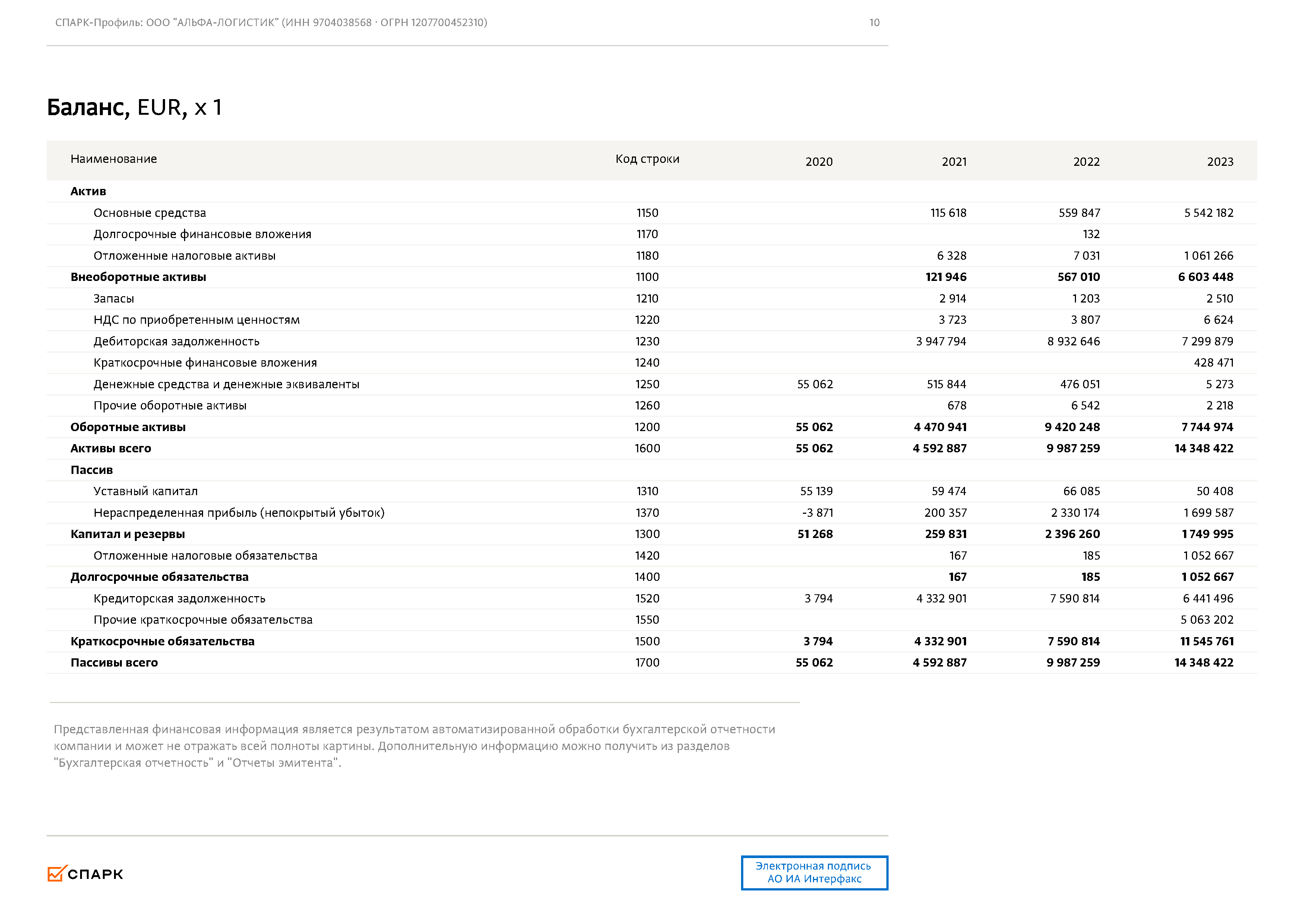The height and width of the screenshot is (924, 1307).
Task: Select the 2023 column header
Action: click(x=1220, y=162)
